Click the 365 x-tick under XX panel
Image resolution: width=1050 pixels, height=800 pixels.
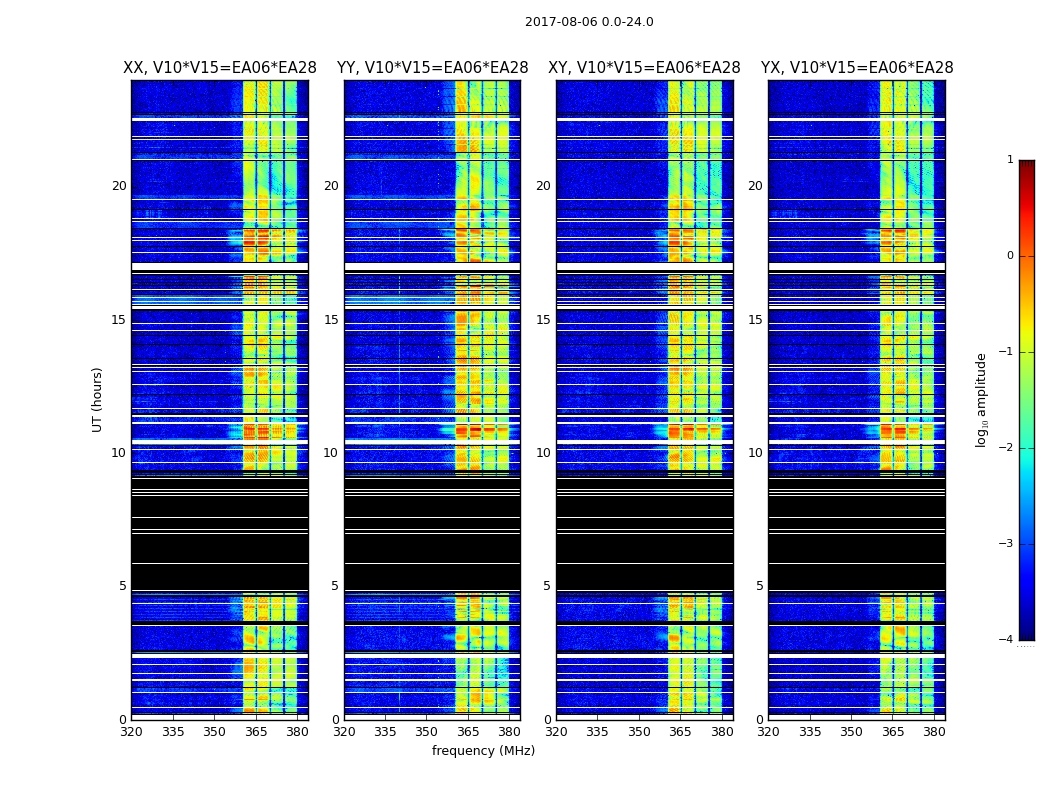click(x=256, y=731)
